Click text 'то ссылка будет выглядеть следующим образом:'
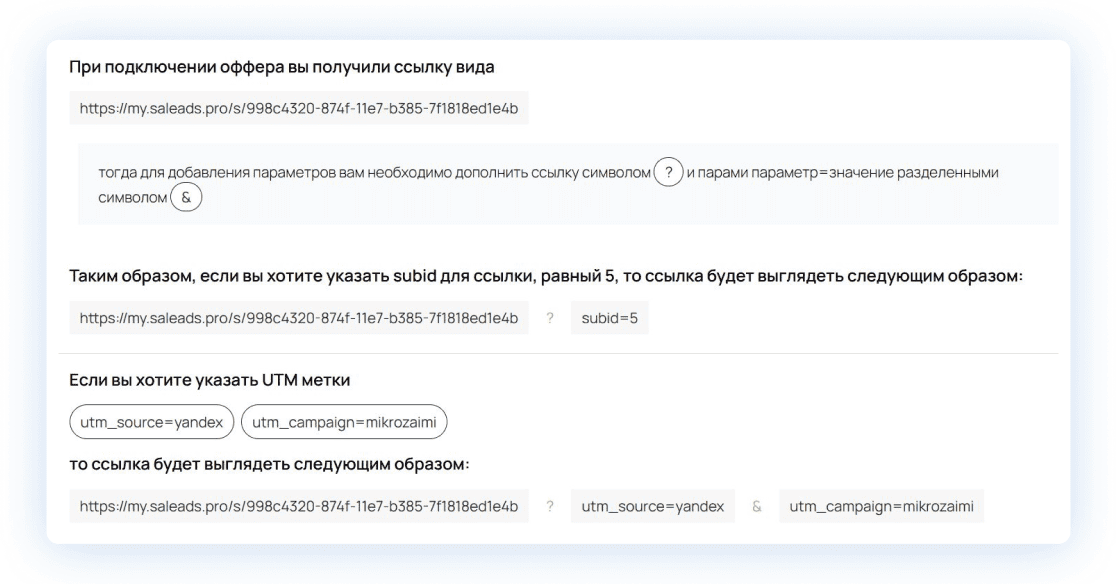 coord(269,464)
